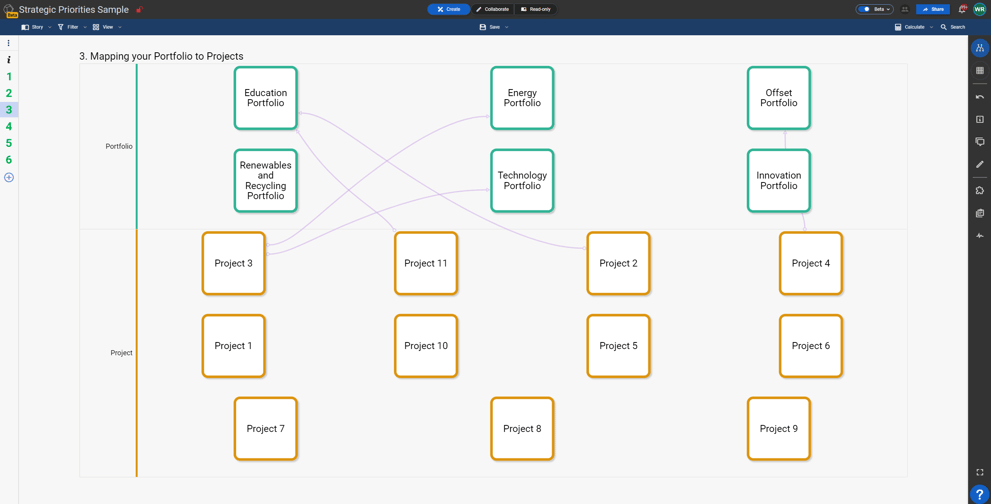Select the pencil edit icon in sidebar
This screenshot has height=504, width=991.
pyautogui.click(x=980, y=165)
